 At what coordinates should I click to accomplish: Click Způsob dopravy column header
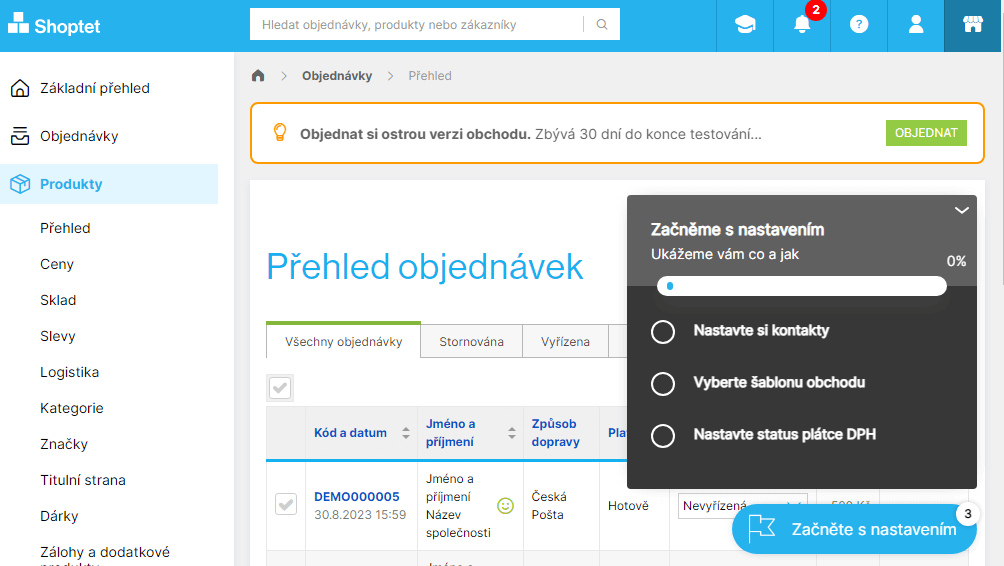(555, 433)
